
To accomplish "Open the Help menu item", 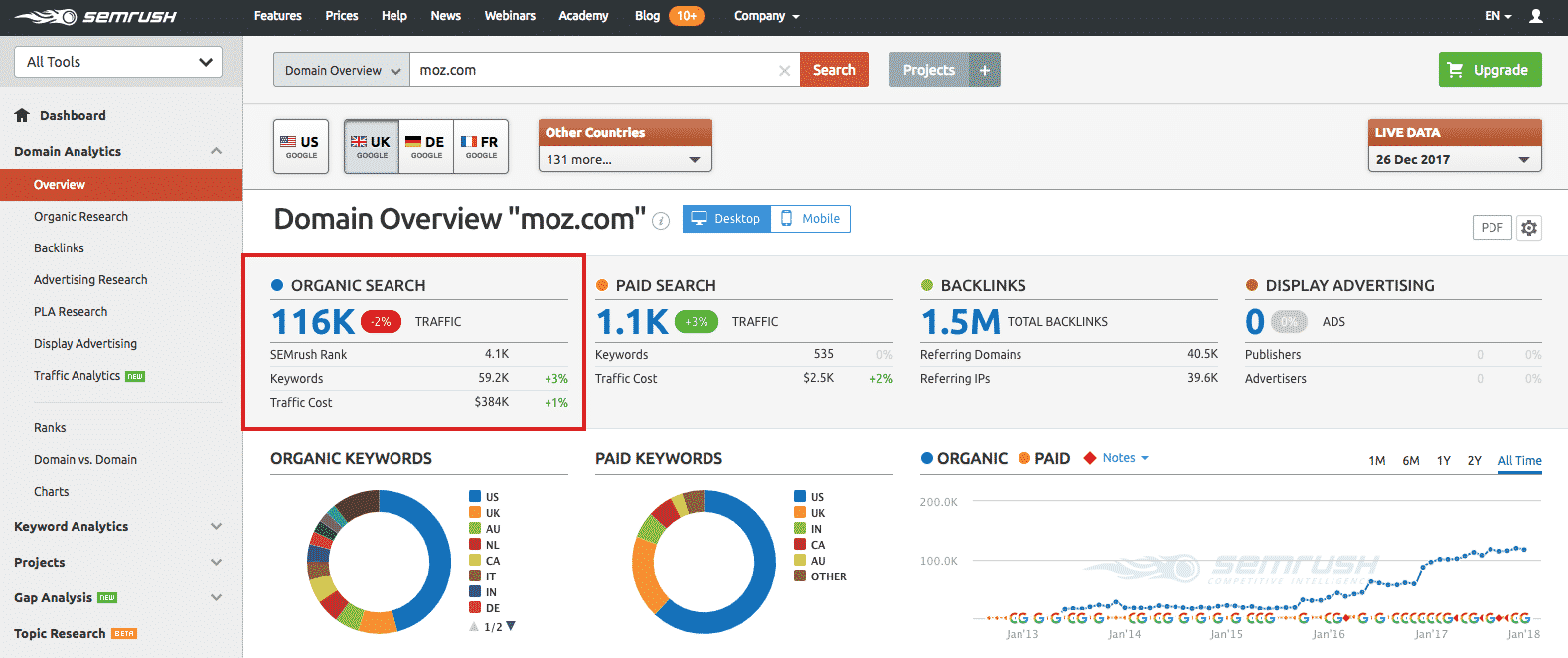I will coord(394,16).
